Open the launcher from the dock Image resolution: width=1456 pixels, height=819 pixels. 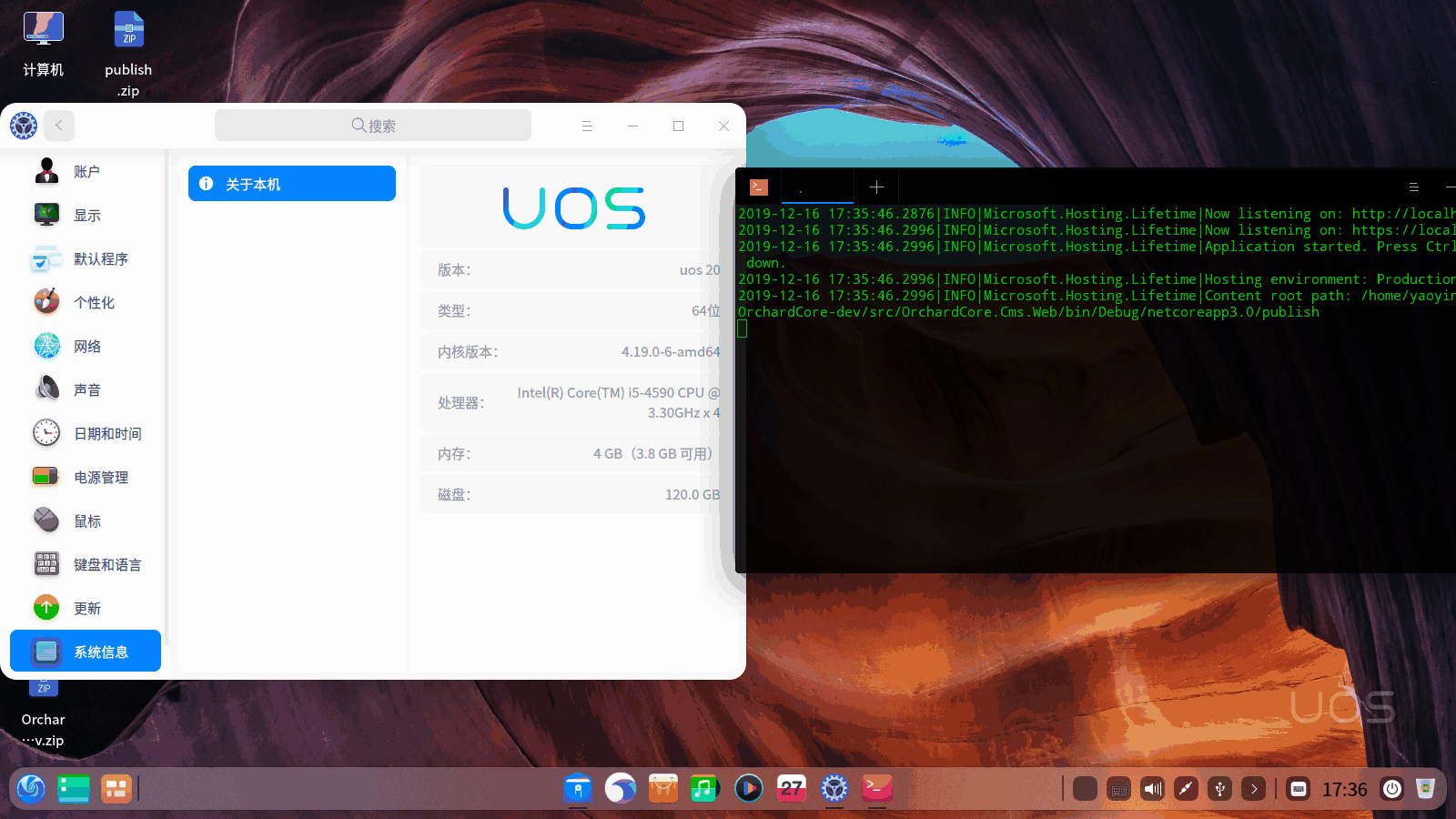[31, 788]
